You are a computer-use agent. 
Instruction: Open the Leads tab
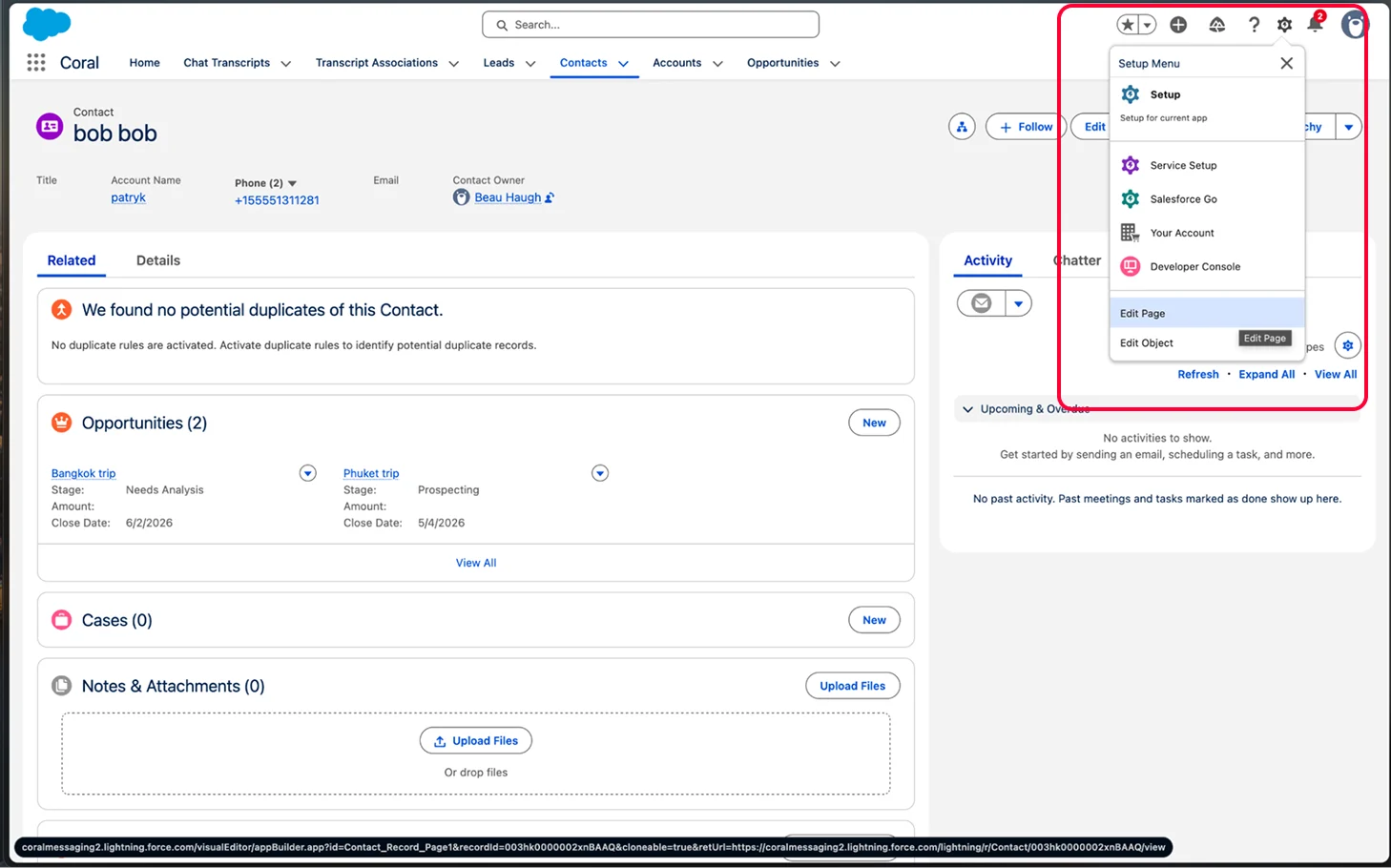click(498, 63)
